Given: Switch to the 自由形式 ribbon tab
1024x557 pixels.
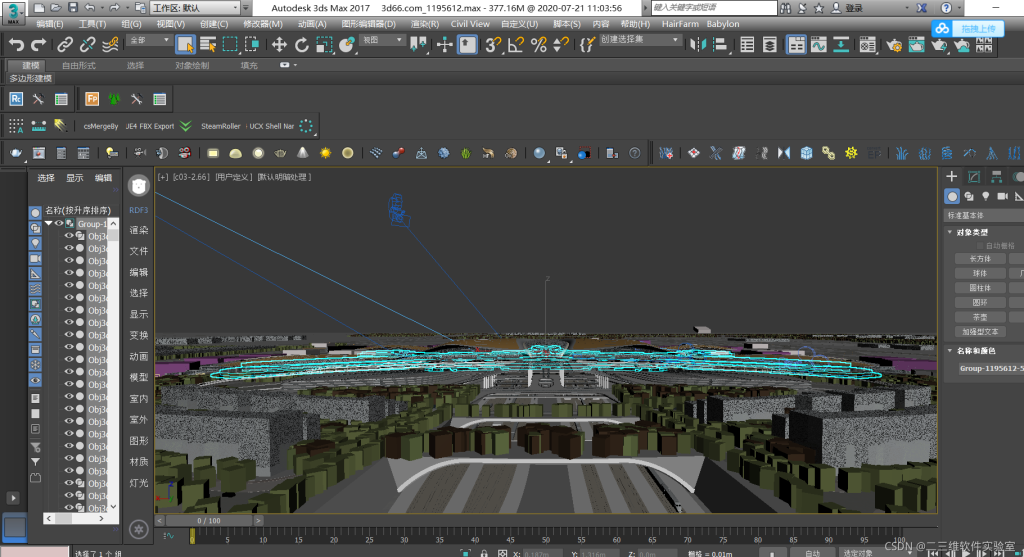Looking at the screenshot, I should (x=78, y=65).
